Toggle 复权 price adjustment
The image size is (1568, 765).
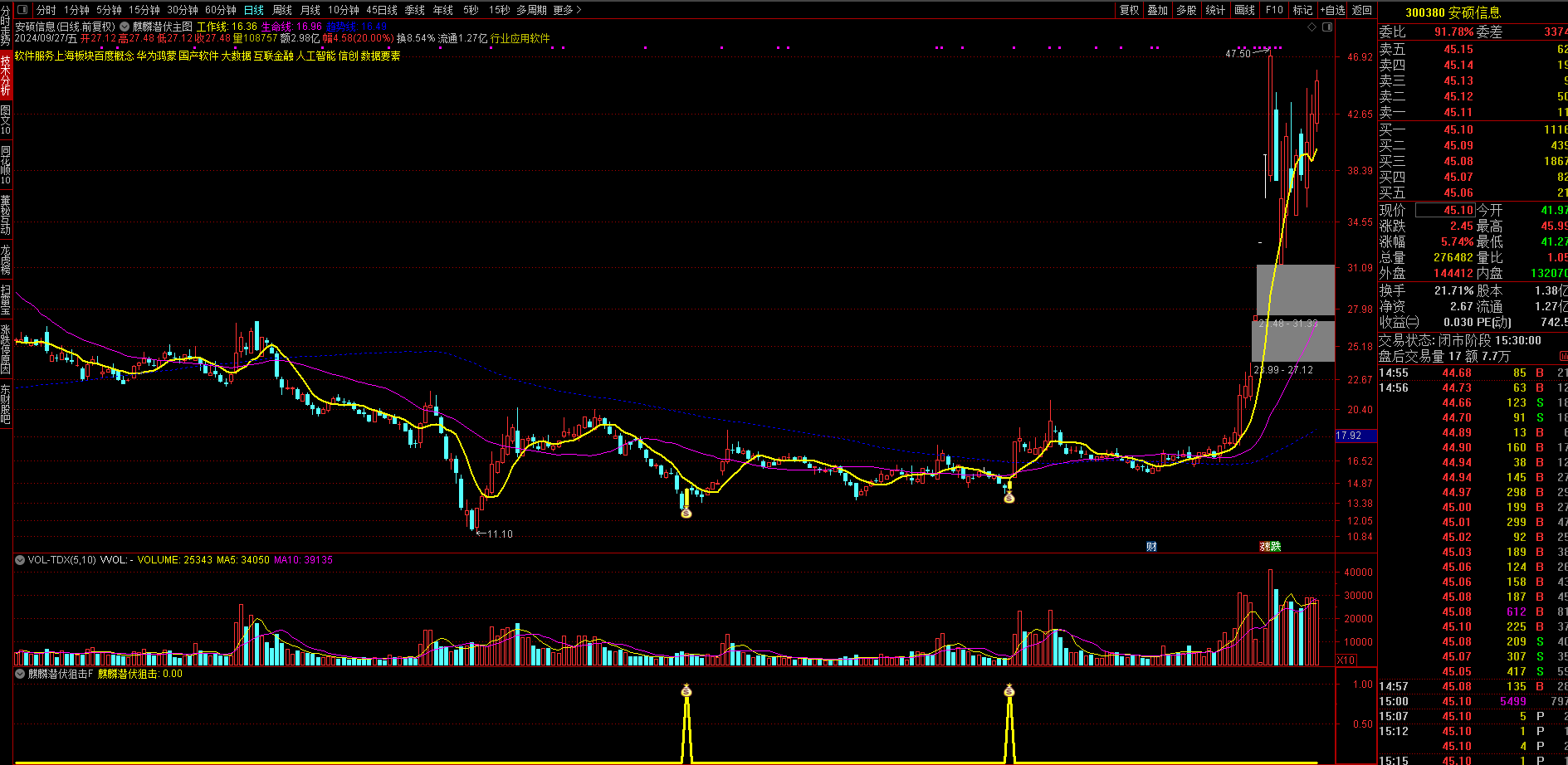click(x=1129, y=10)
